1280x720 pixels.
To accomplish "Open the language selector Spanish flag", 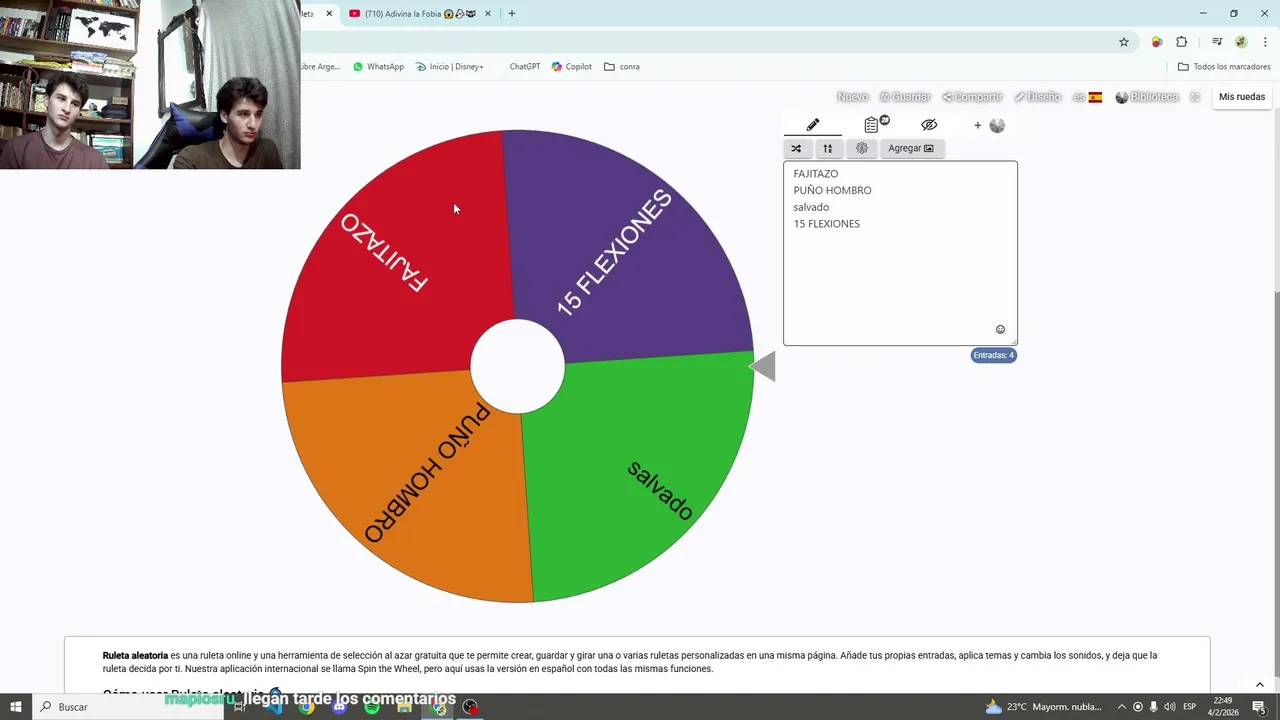I will click(1088, 97).
